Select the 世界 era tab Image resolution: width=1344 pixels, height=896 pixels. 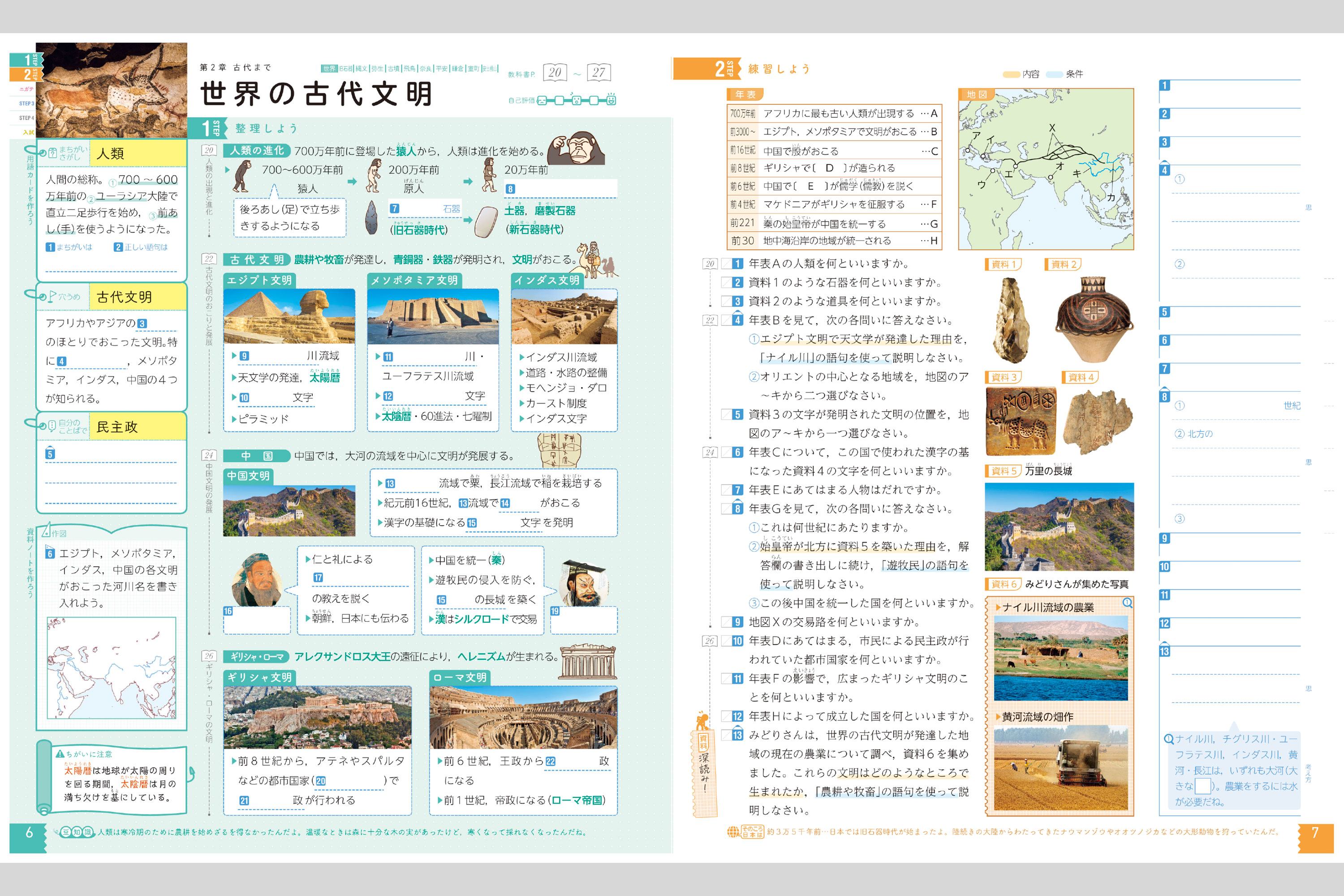point(329,69)
